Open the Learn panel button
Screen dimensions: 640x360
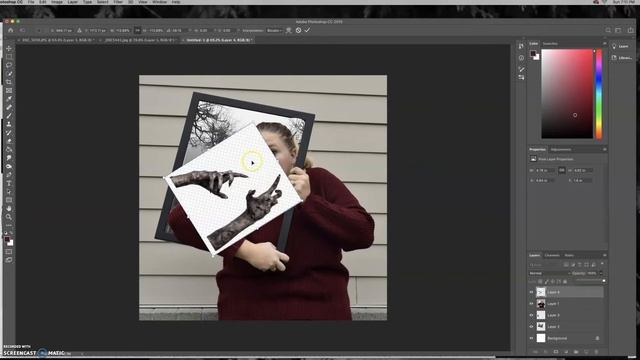[620, 47]
